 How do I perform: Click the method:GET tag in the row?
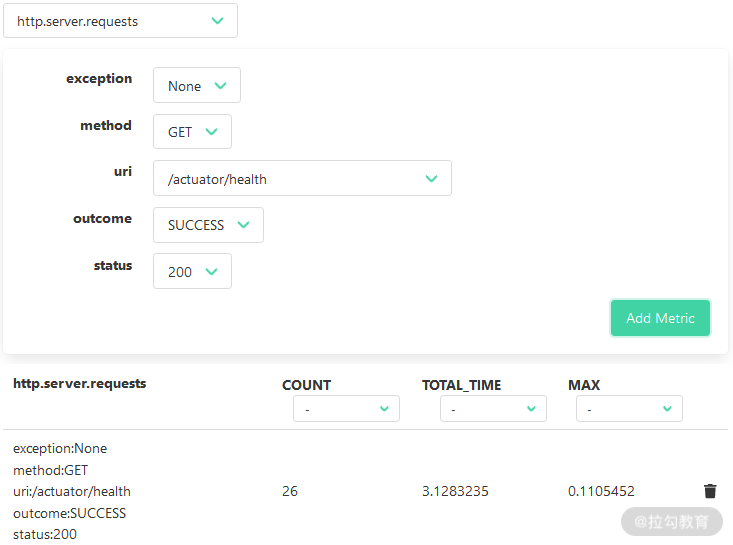pos(51,470)
